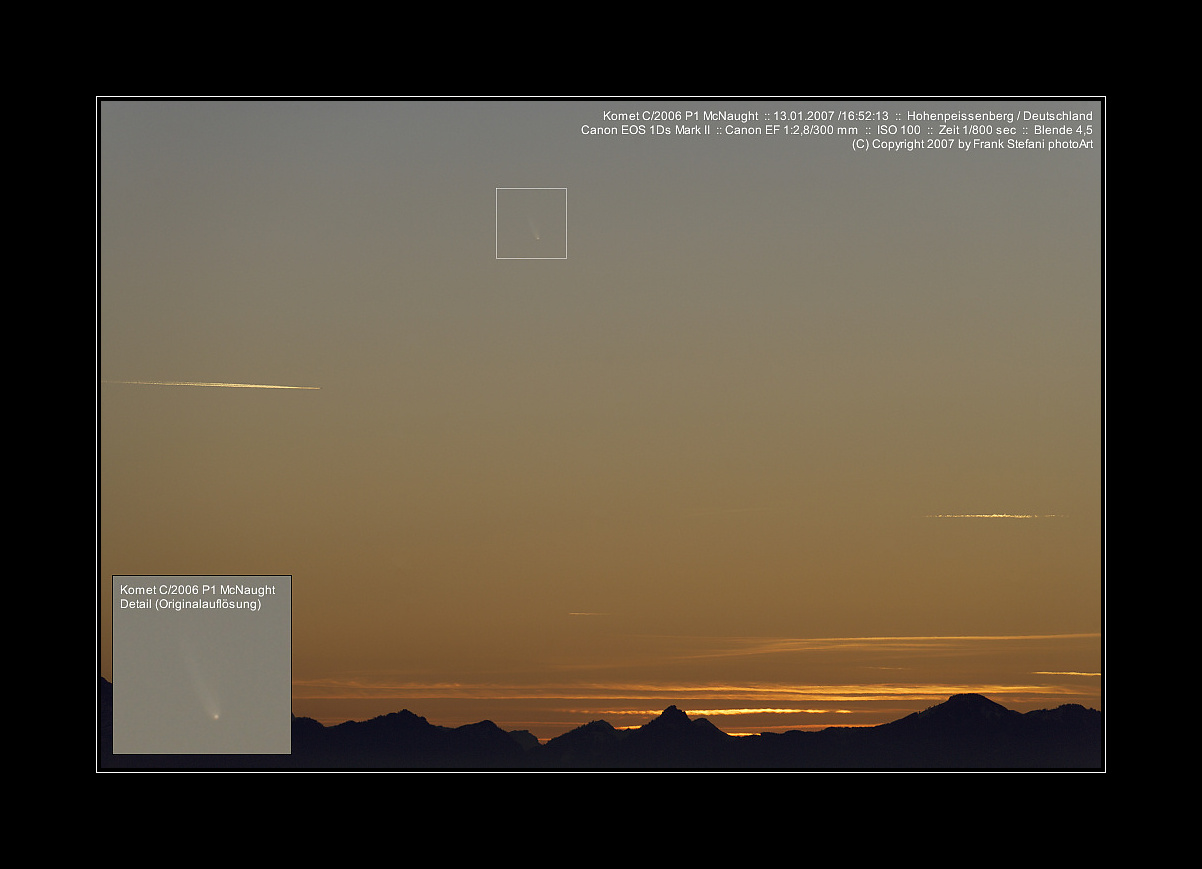Click the comet detail inset thumbnail
This screenshot has width=1202, height=869.
(x=202, y=664)
